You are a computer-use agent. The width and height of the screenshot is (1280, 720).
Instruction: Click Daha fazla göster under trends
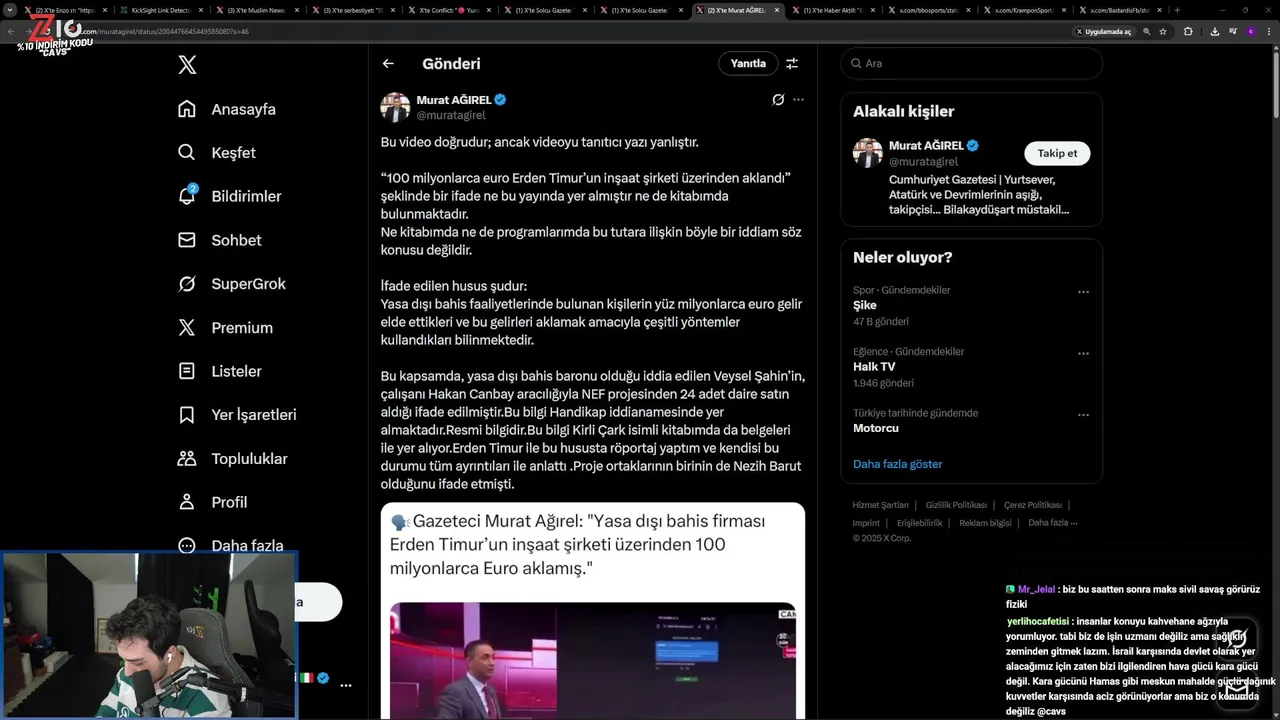pos(898,464)
